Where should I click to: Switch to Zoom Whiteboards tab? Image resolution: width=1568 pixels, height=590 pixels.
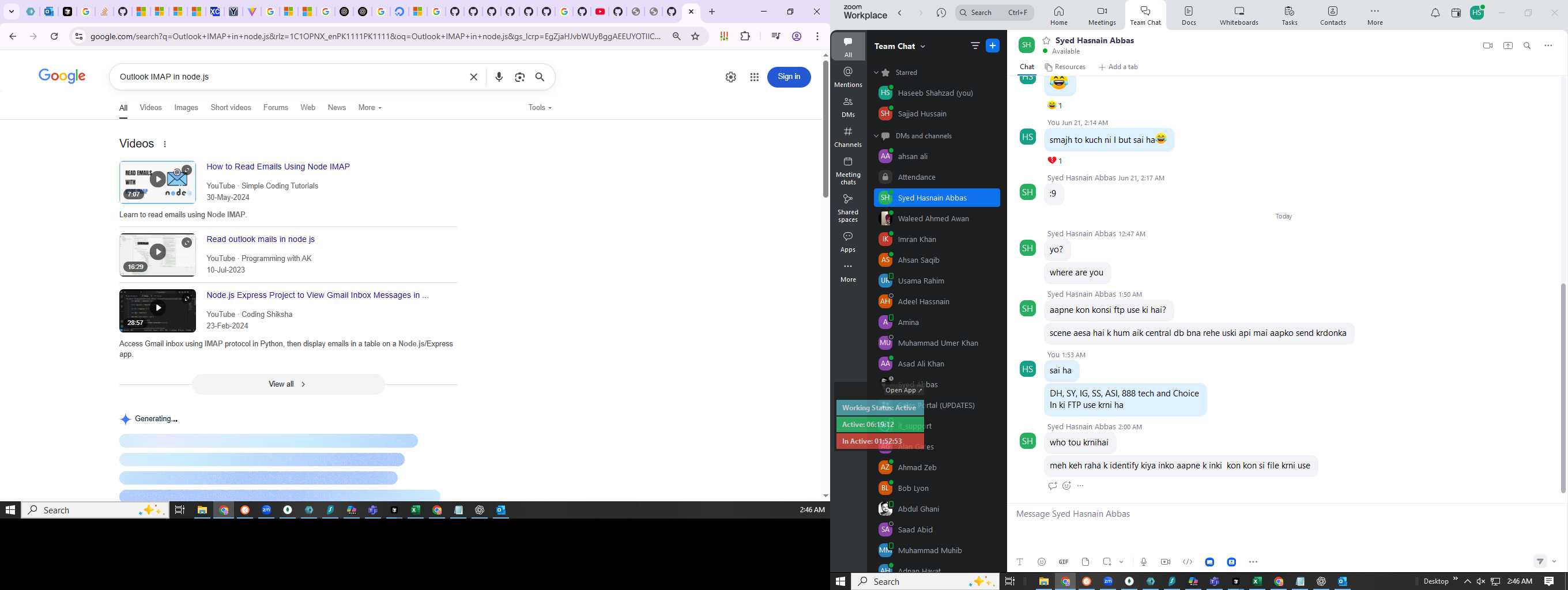click(x=1239, y=16)
